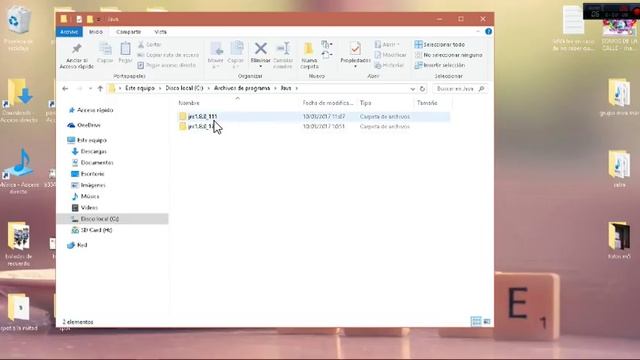Expand the Abrir dropdown arrow

398,44
